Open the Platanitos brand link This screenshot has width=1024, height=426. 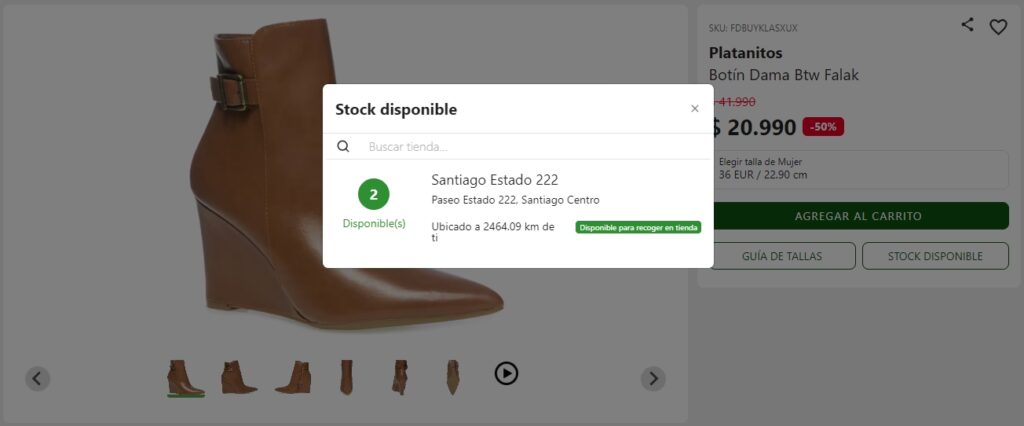745,53
